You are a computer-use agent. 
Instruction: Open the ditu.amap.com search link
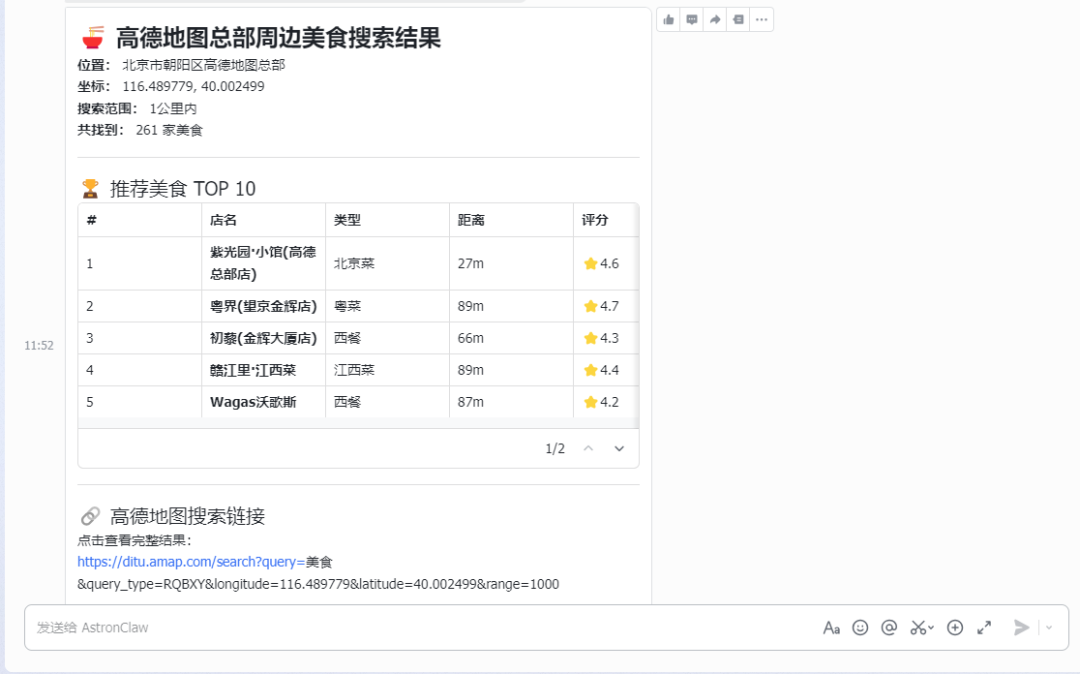coord(205,561)
